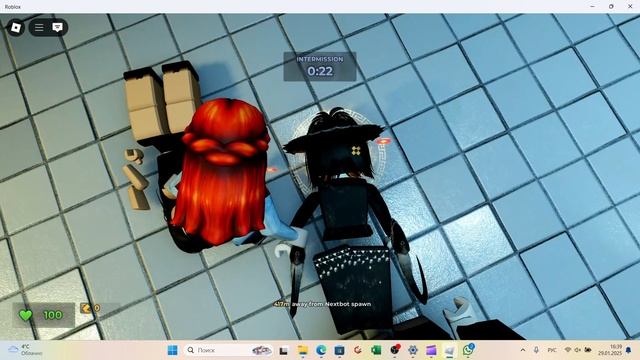This screenshot has width=640, height=360.
Task: Open the Wi-Fi network tray icon
Action: tap(568, 350)
